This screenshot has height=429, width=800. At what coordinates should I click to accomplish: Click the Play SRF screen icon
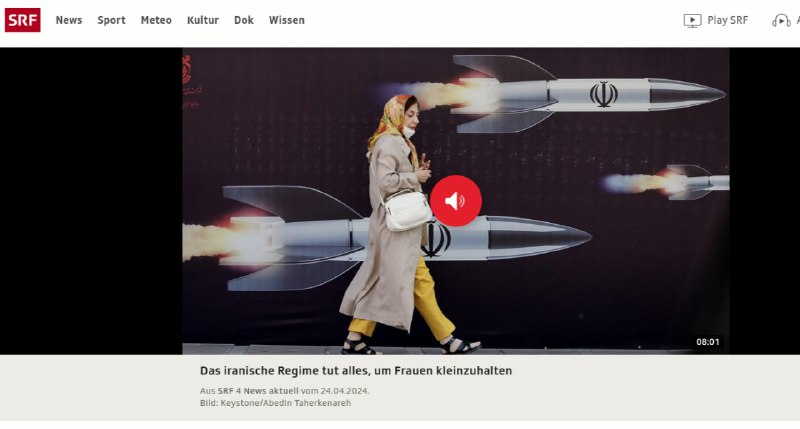coord(692,20)
